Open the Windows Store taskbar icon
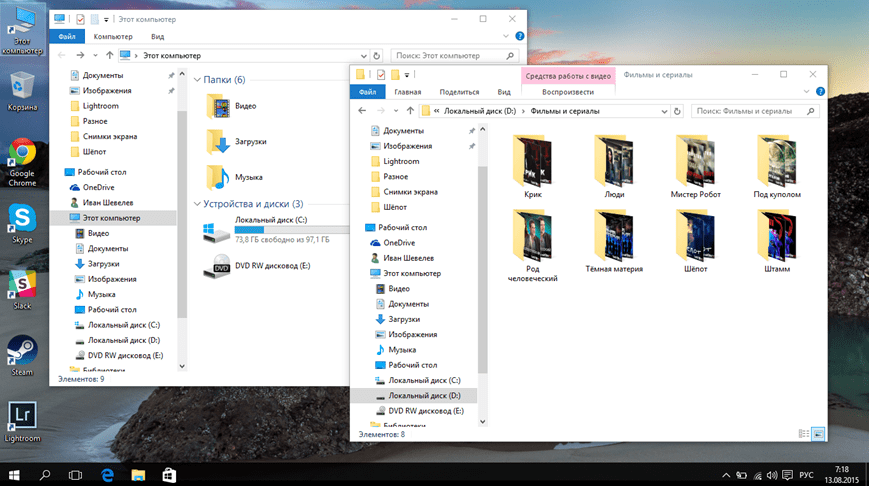The image size is (869, 486). (x=169, y=474)
